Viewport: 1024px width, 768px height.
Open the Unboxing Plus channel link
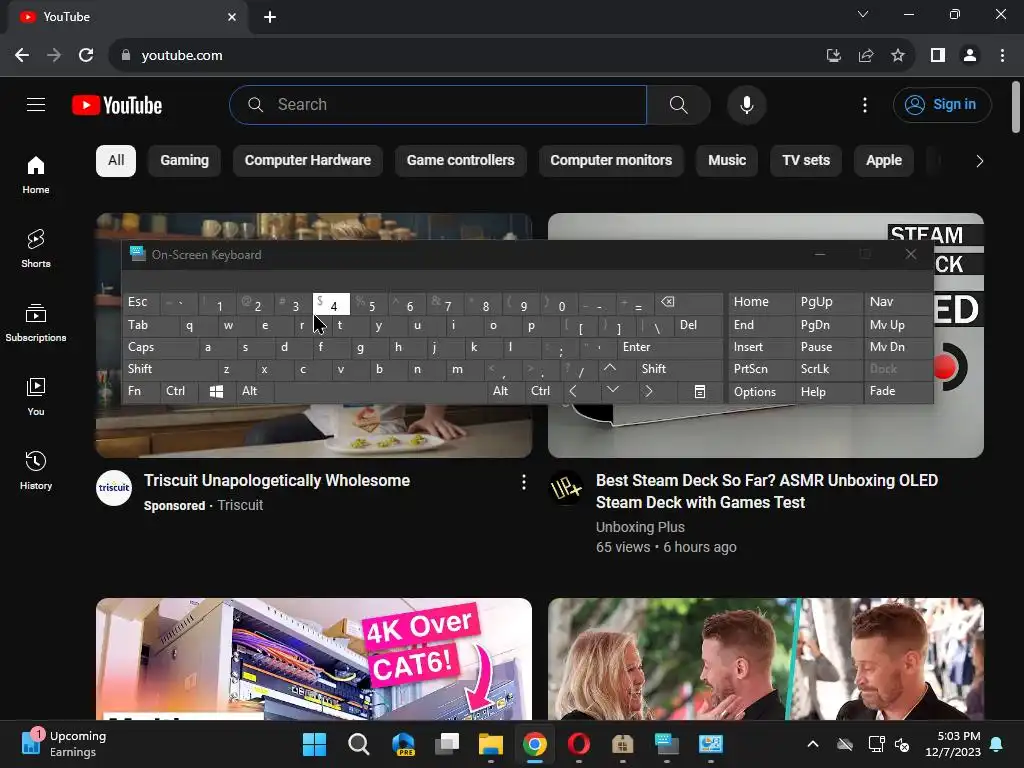coord(640,527)
